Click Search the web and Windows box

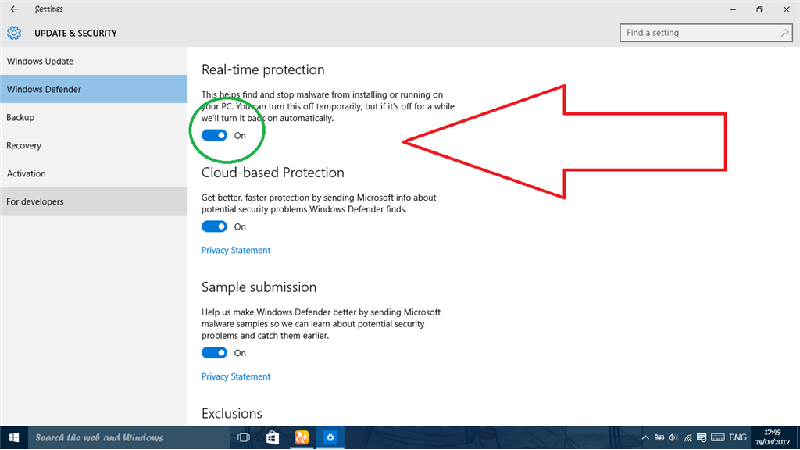pyautogui.click(x=128, y=437)
